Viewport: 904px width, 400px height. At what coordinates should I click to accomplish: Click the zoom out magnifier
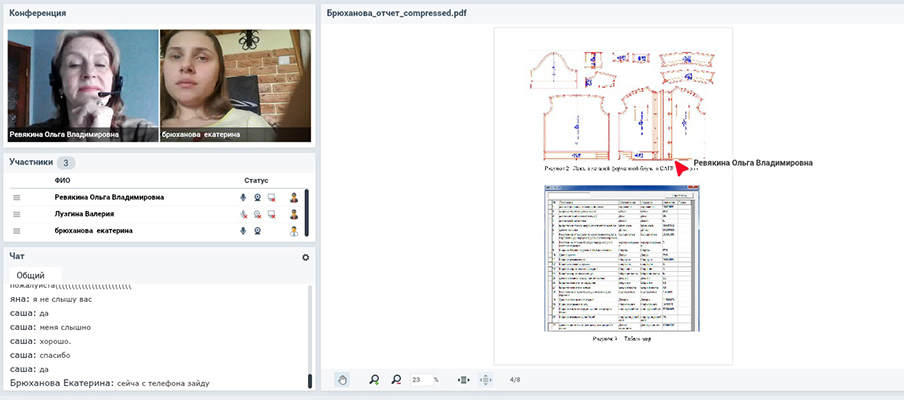click(396, 380)
